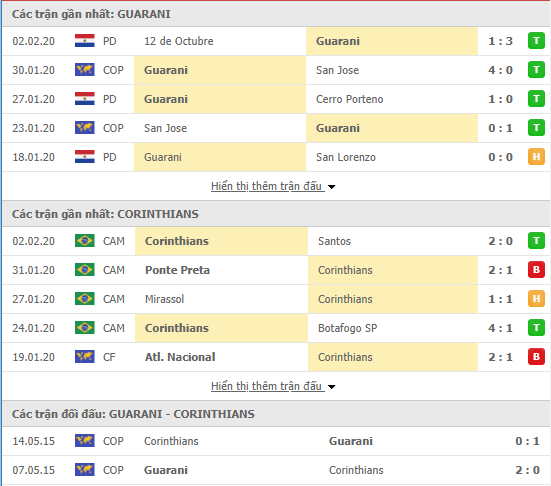Open 07.05.15 Guarani vs Corinthians 2:0 match
Screen dimensions: 551x486
point(276,470)
